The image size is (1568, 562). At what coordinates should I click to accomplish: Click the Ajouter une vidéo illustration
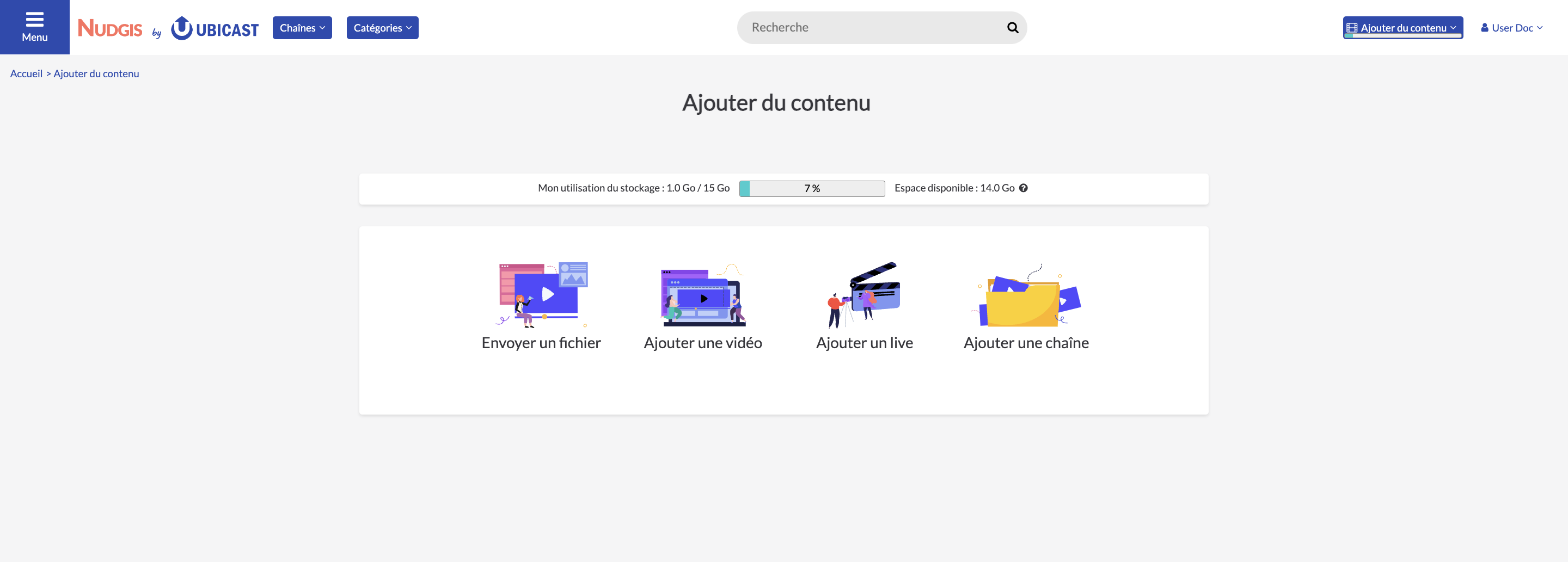point(703,295)
